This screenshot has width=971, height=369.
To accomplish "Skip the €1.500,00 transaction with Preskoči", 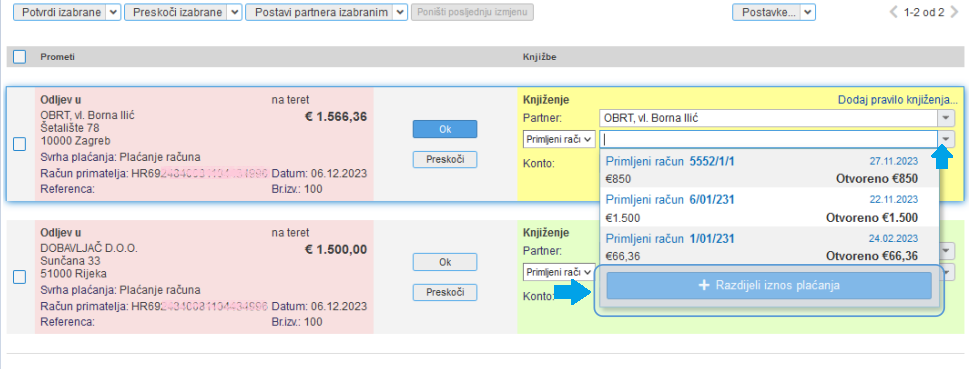I will coord(445,292).
